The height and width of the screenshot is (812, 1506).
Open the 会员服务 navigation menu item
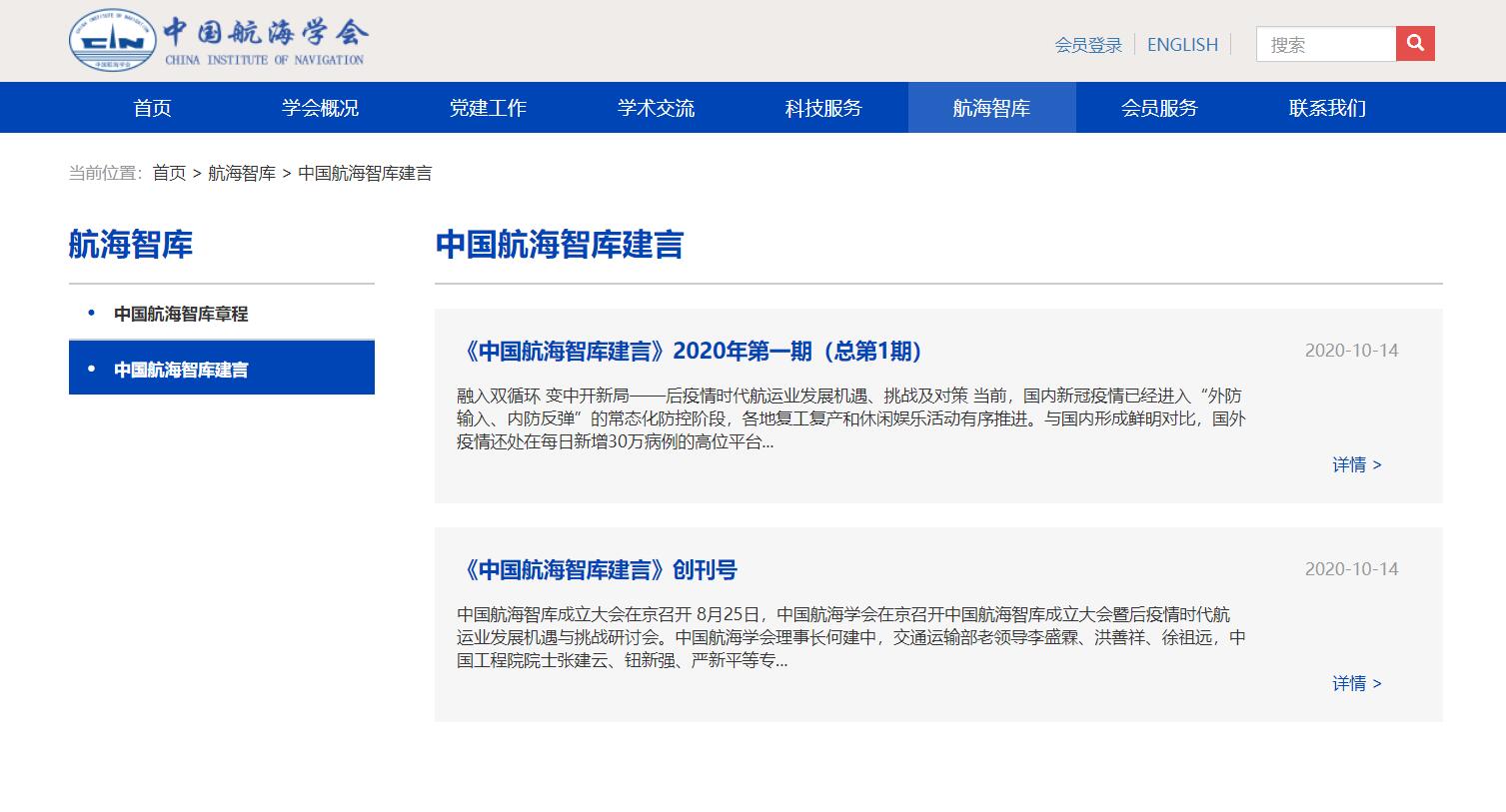coord(1159,108)
